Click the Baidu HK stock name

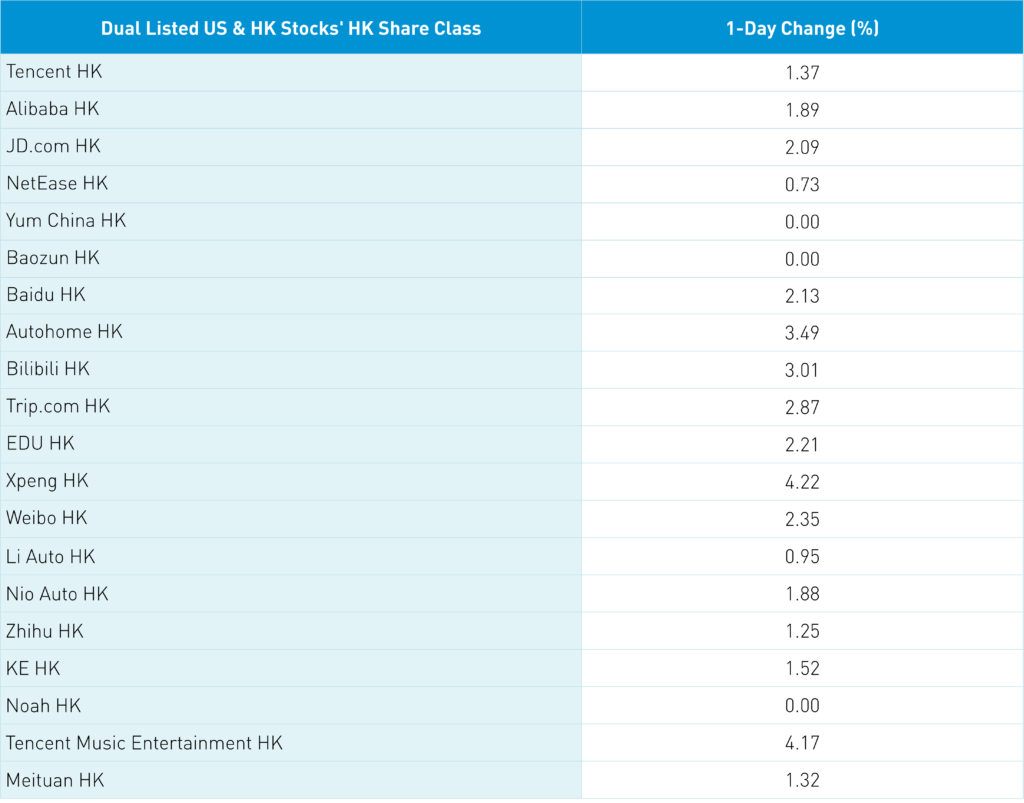click(x=46, y=295)
